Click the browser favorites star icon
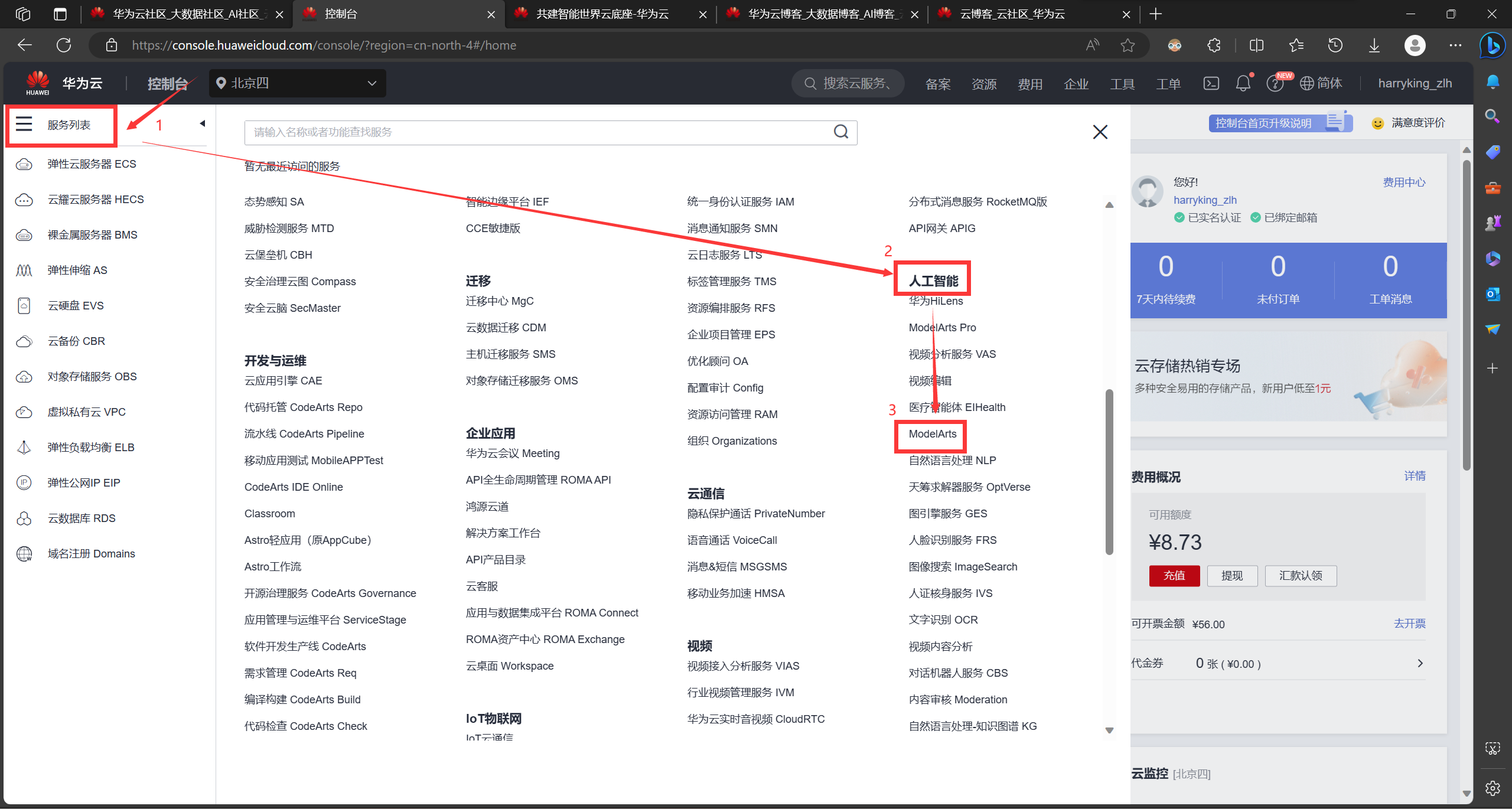1512x809 pixels. point(1128,45)
